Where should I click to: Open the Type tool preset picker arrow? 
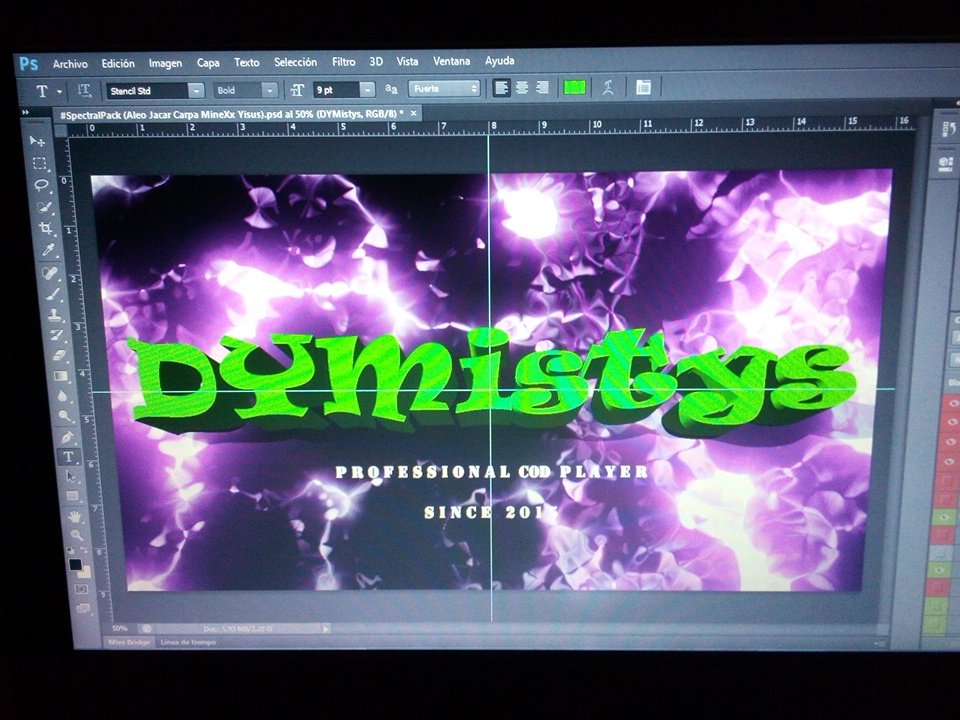coord(59,92)
